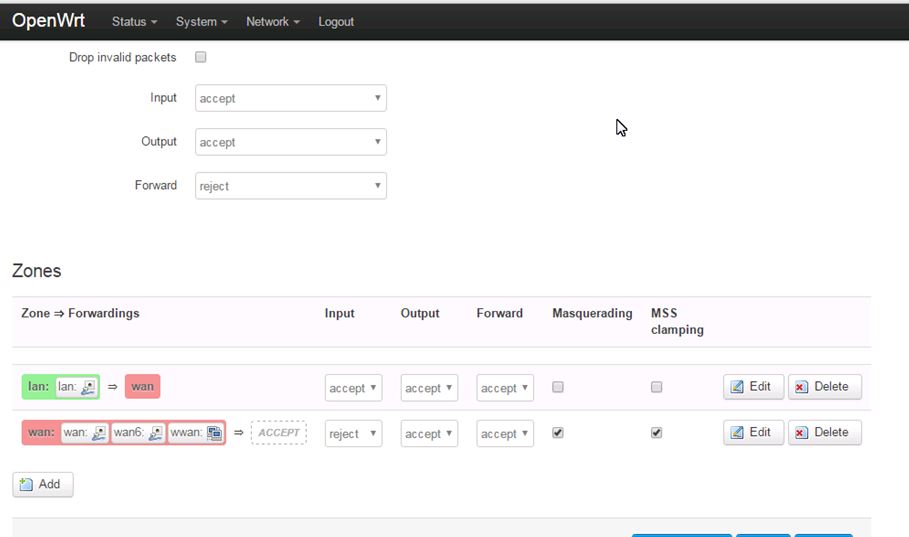Toggle the Drop invalid packets checkbox

click(200, 57)
